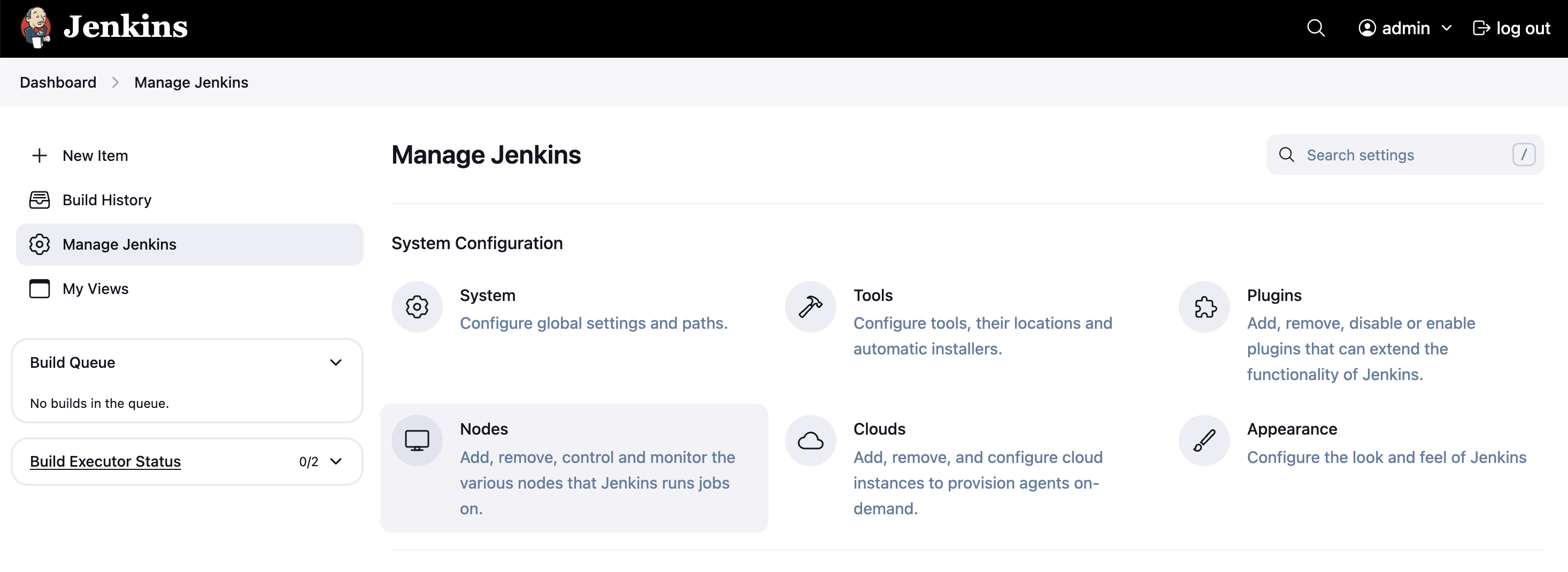Click the admin user avatar icon
Image resolution: width=1568 pixels, height=572 pixels.
click(1367, 28)
